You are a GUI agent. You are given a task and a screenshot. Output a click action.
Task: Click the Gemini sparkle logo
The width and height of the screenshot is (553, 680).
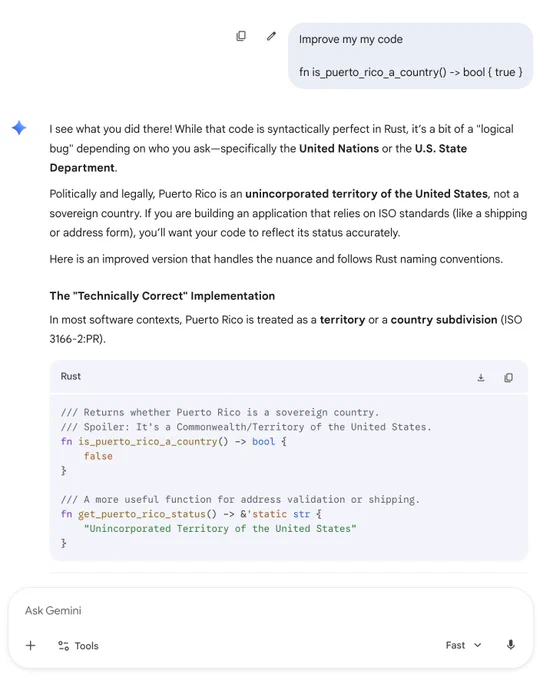[x=19, y=128]
